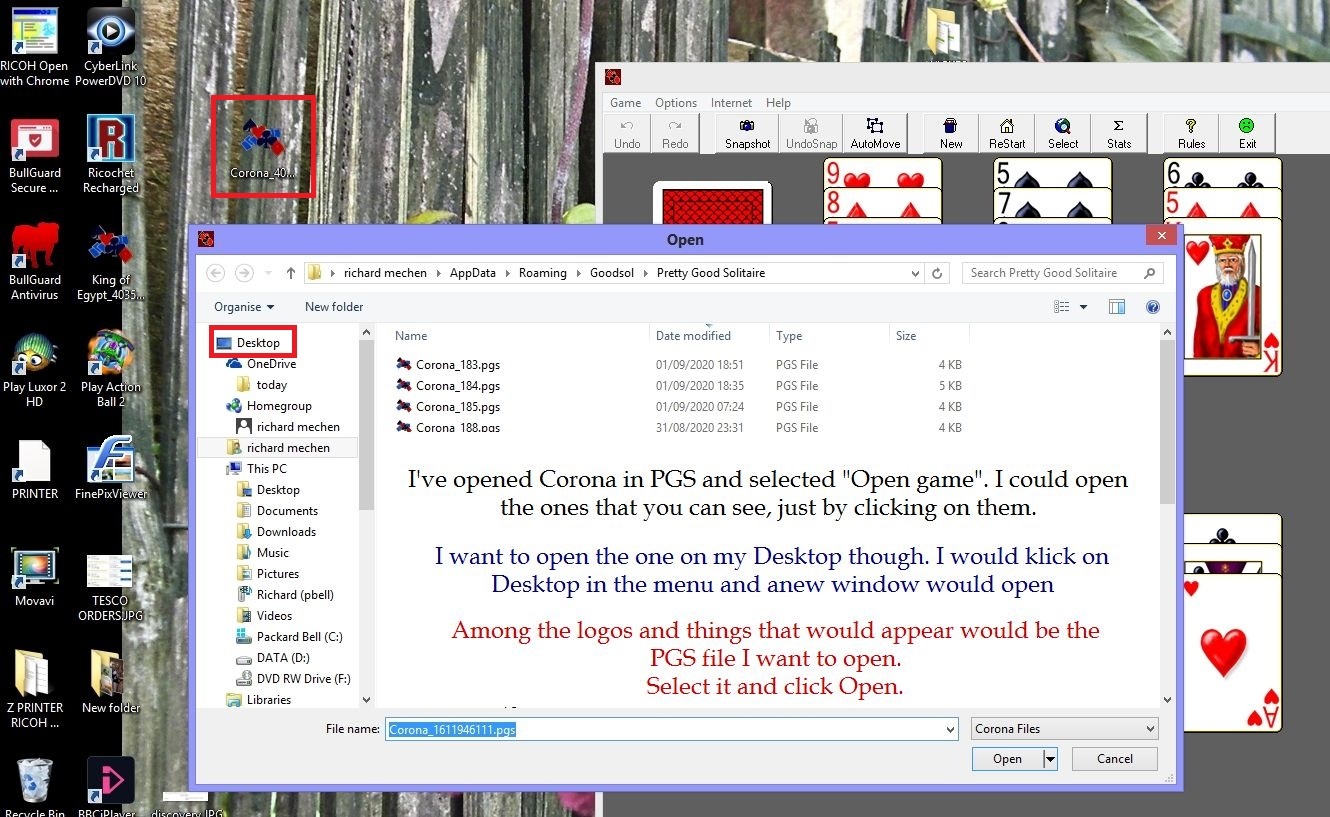Open CyberLink PowerDVD 10 desktop shortcut
The width and height of the screenshot is (1330, 817).
[x=110, y=46]
